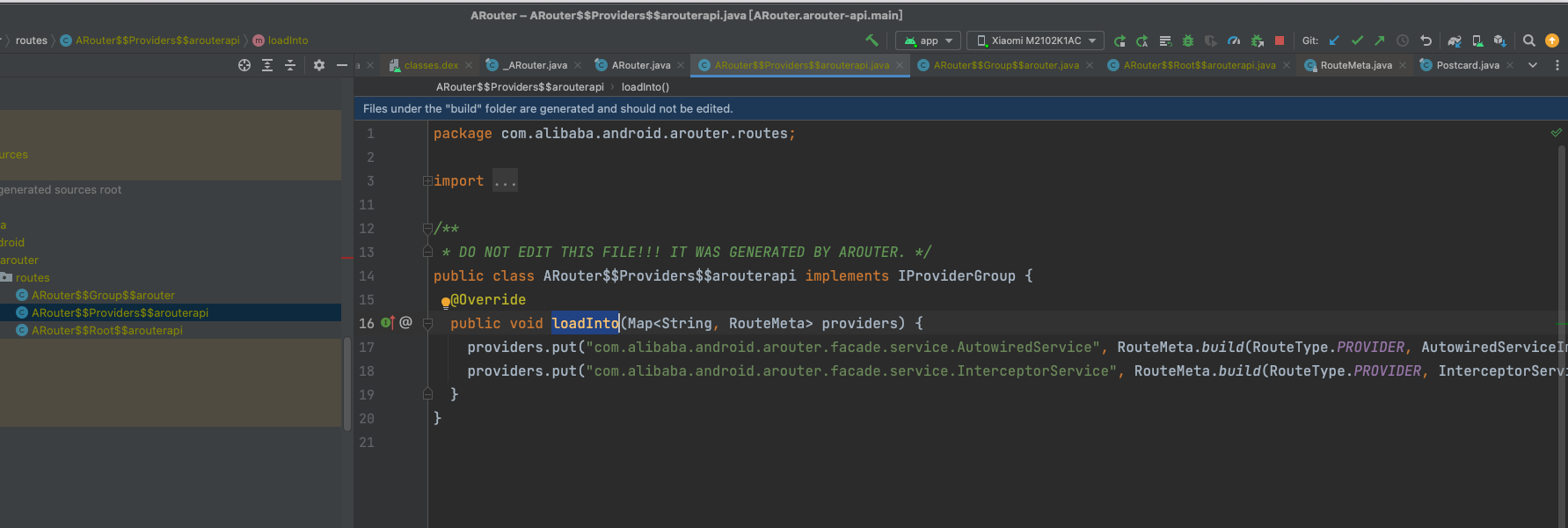Click the green inspection checkmark in editor
Image resolution: width=1568 pixels, height=528 pixels.
tap(1556, 133)
